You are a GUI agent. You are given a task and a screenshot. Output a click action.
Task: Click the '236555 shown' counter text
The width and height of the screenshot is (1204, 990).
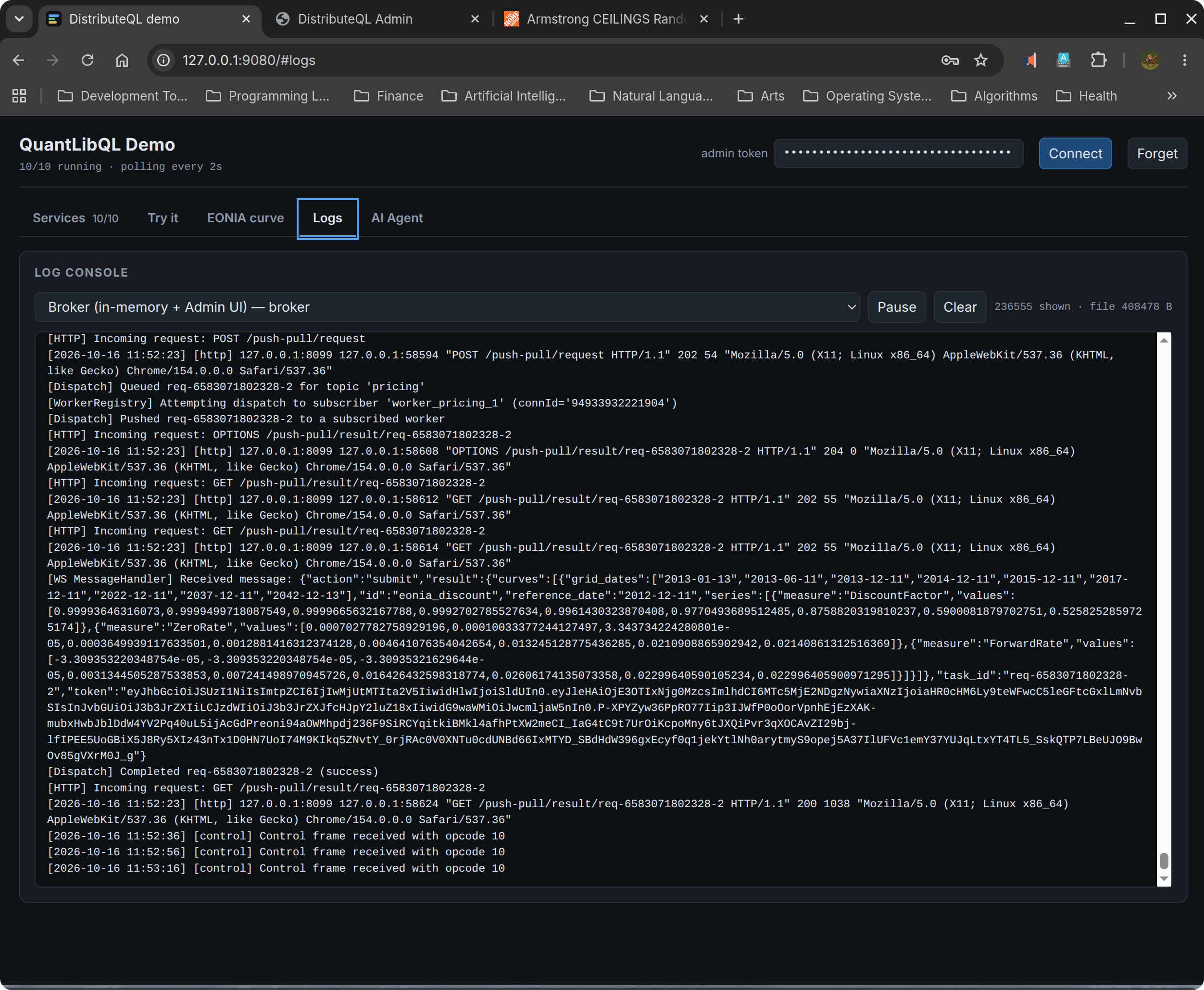(x=1032, y=306)
